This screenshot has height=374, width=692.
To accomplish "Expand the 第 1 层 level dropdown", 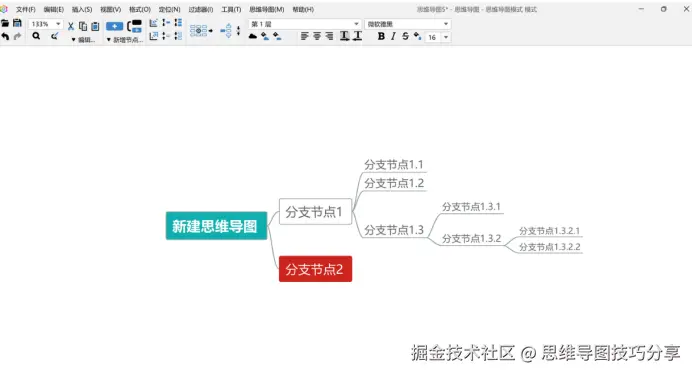I will pos(356,24).
